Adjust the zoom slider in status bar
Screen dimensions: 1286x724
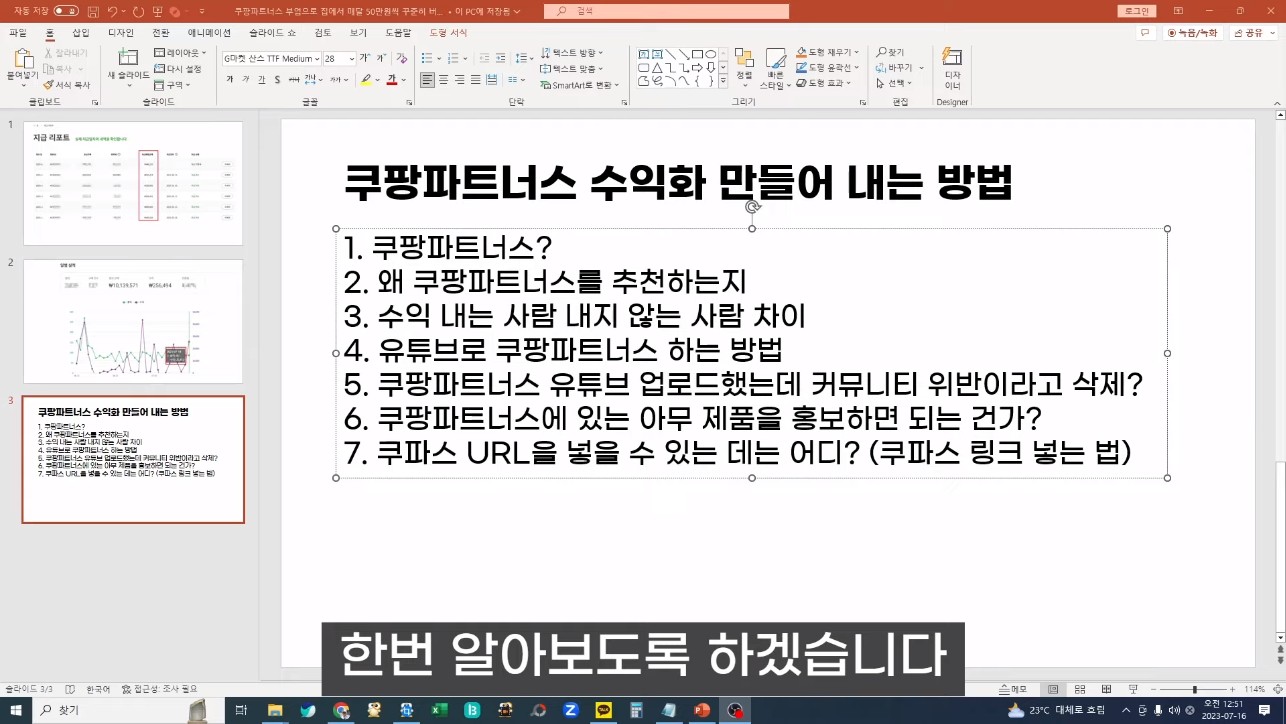pos(1194,689)
